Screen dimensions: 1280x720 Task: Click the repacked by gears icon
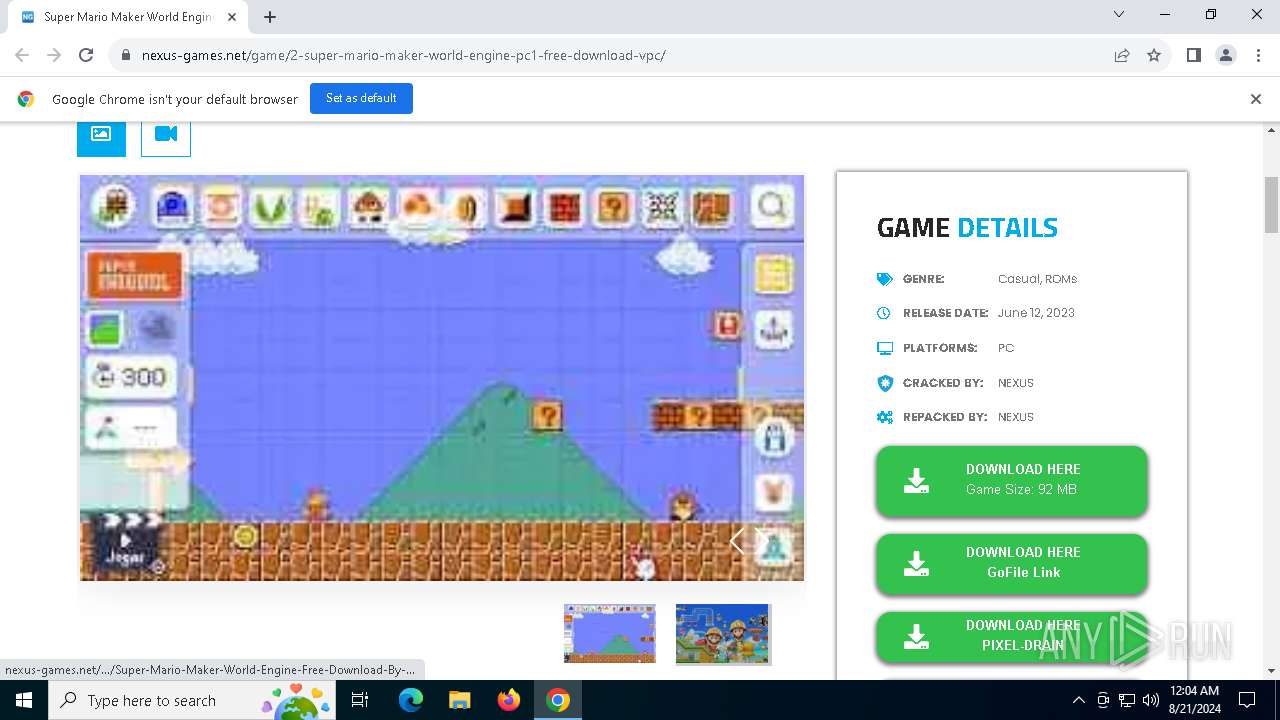884,417
